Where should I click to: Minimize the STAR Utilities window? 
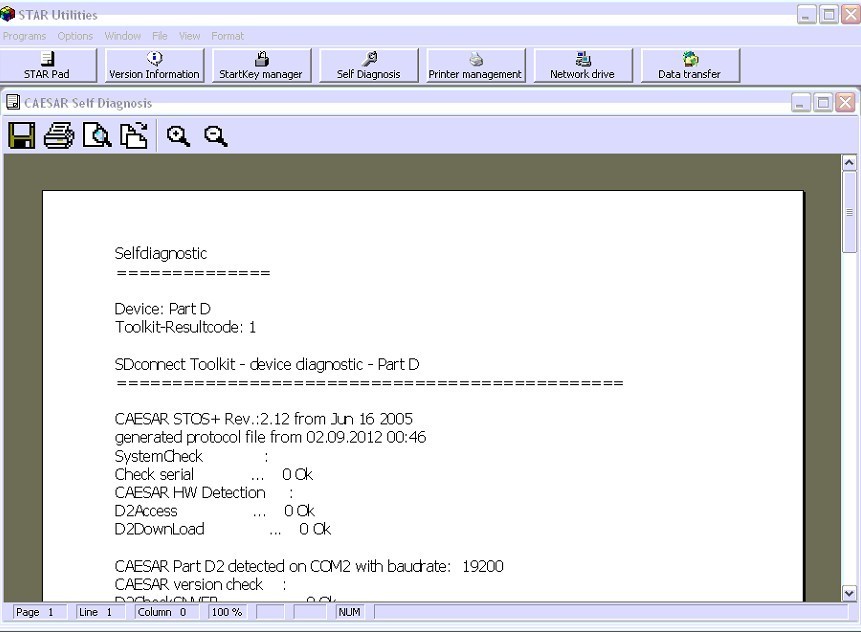point(806,15)
